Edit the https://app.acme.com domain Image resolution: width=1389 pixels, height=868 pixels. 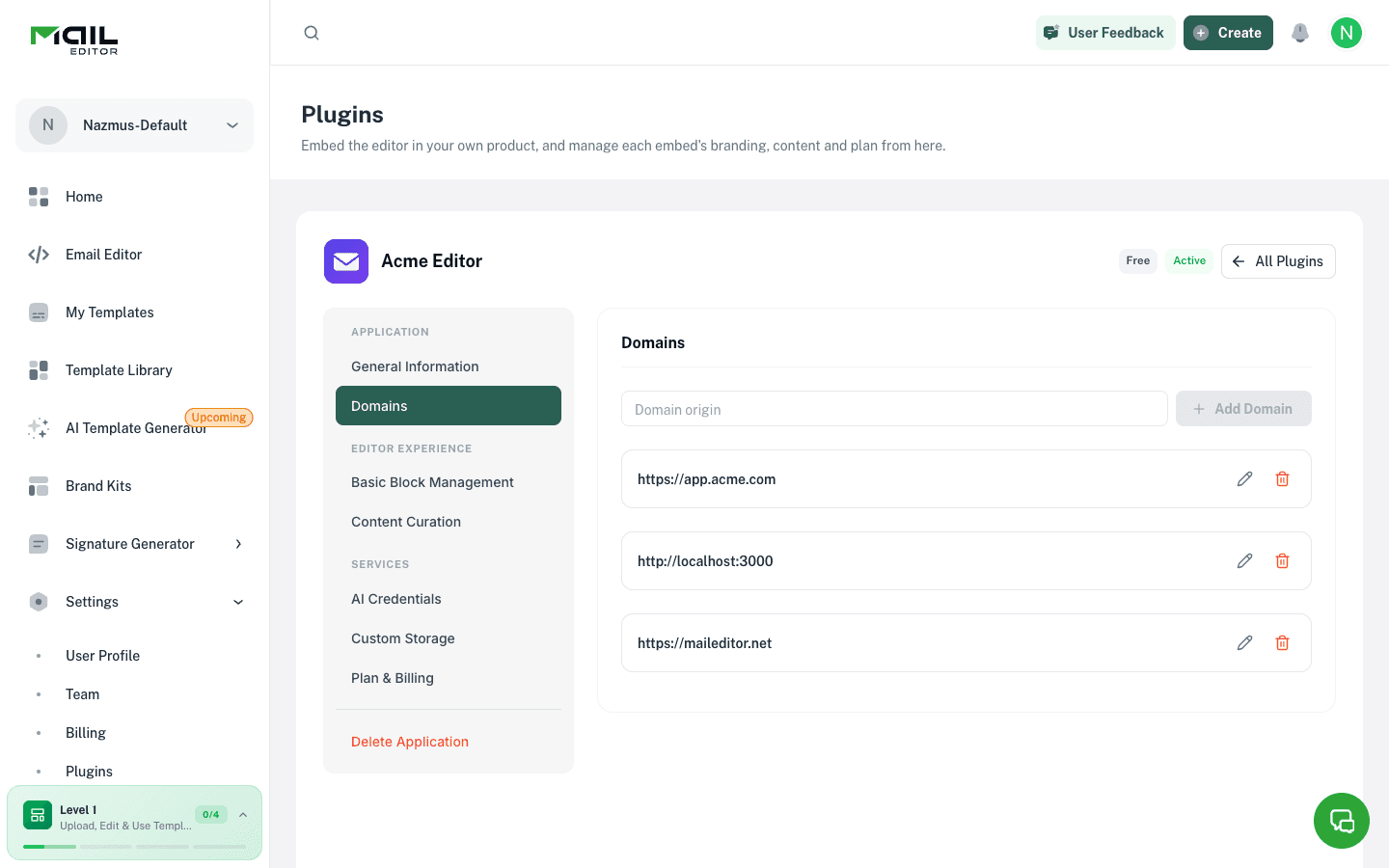[x=1245, y=479]
